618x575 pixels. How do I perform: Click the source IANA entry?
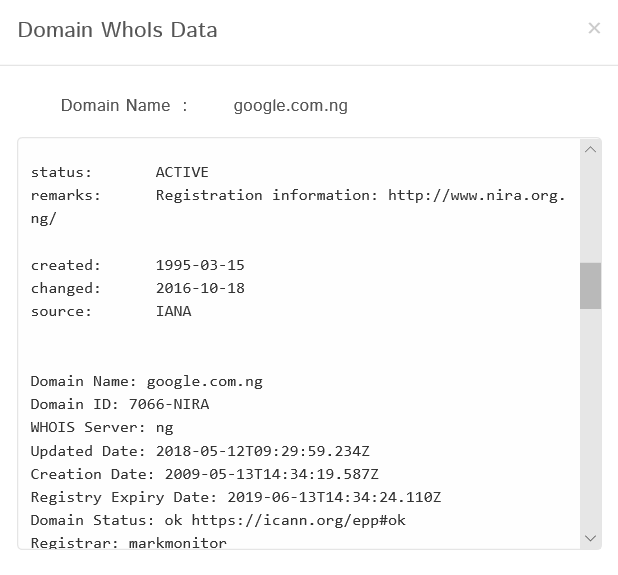click(x=173, y=311)
